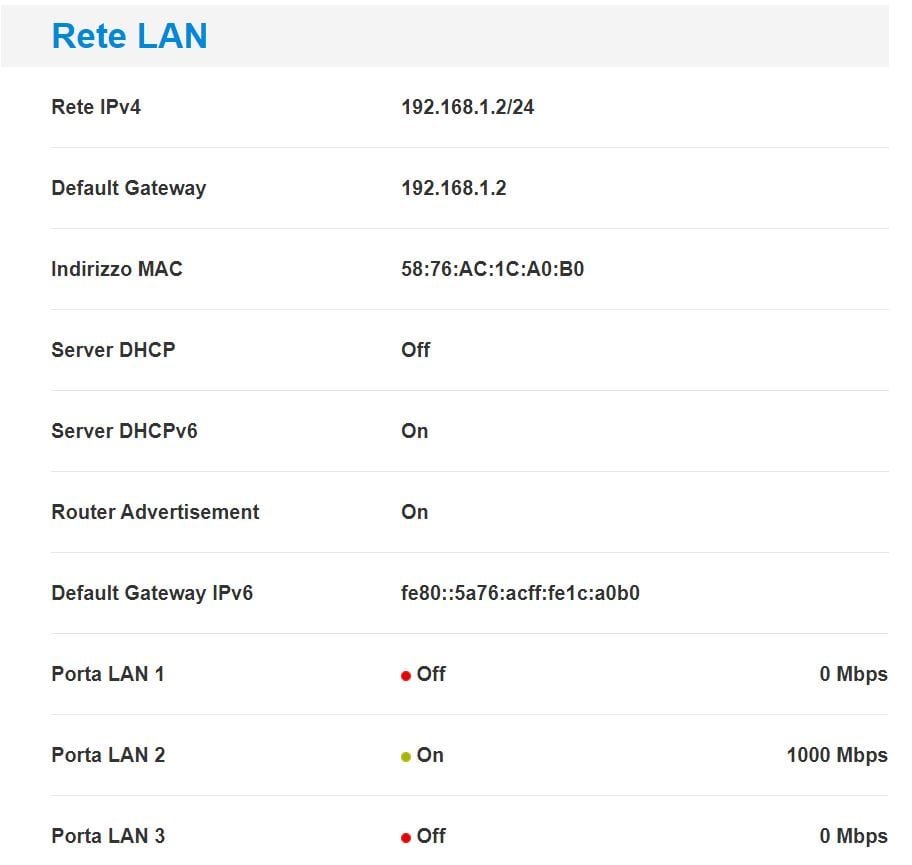Click the 0 Mbps speed of LAN 3
The image size is (912, 865).
853,836
